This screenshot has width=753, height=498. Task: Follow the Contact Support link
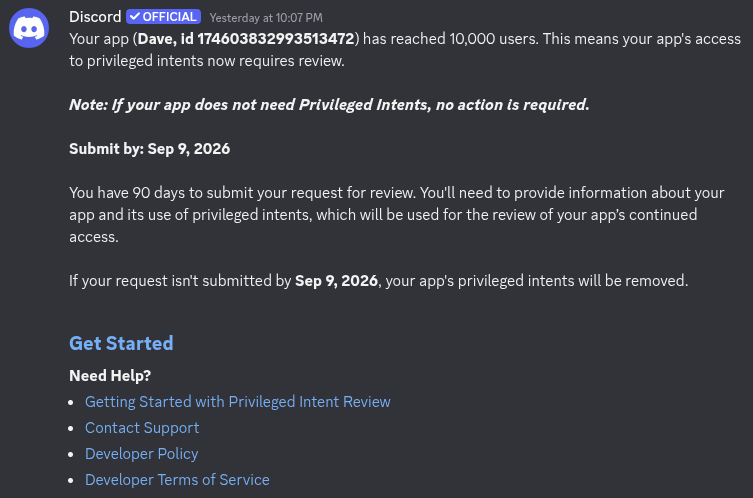pos(142,427)
